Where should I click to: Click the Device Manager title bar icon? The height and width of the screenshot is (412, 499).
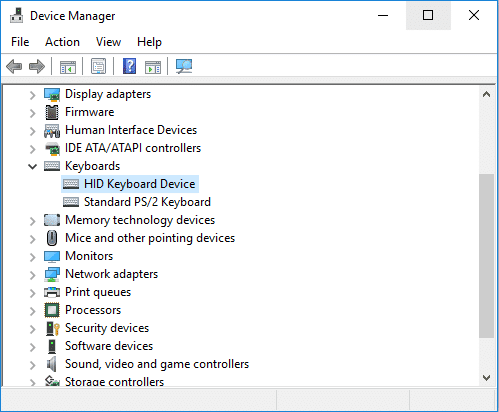pos(16,15)
